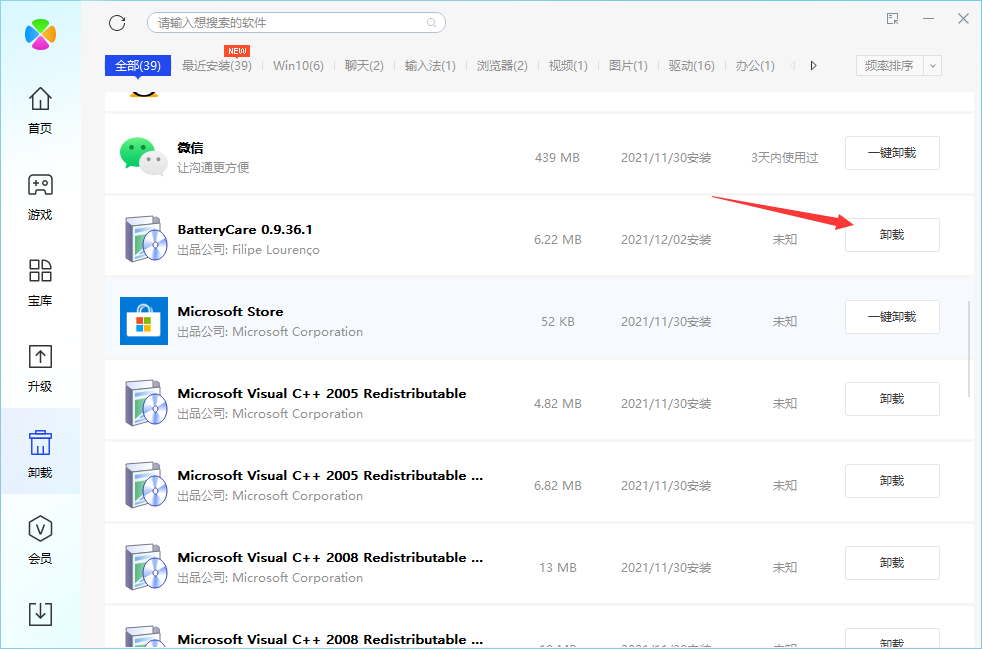Switch to Win10(6) tab
982x649 pixels.
coord(298,66)
